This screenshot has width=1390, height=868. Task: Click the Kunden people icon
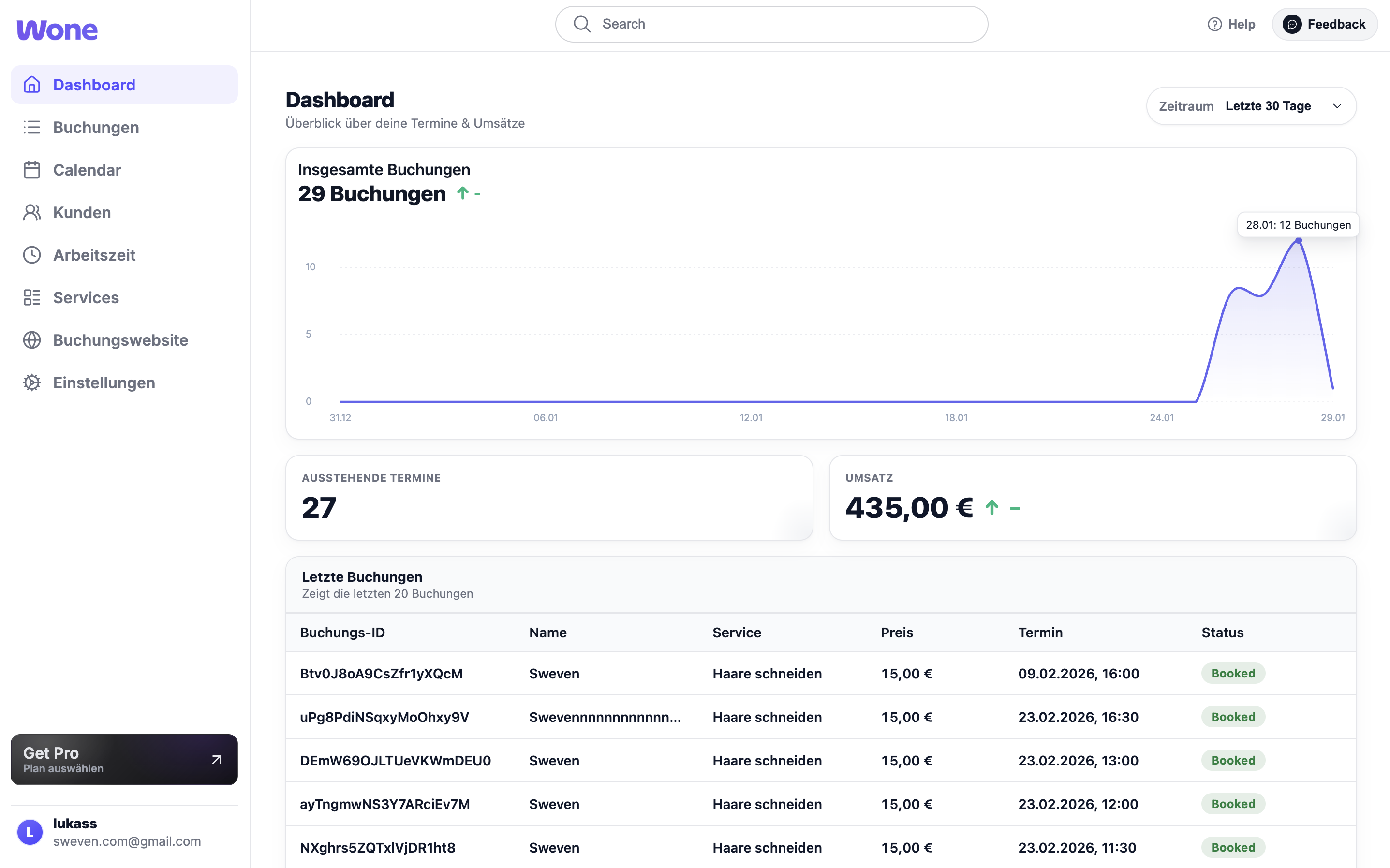(32, 212)
